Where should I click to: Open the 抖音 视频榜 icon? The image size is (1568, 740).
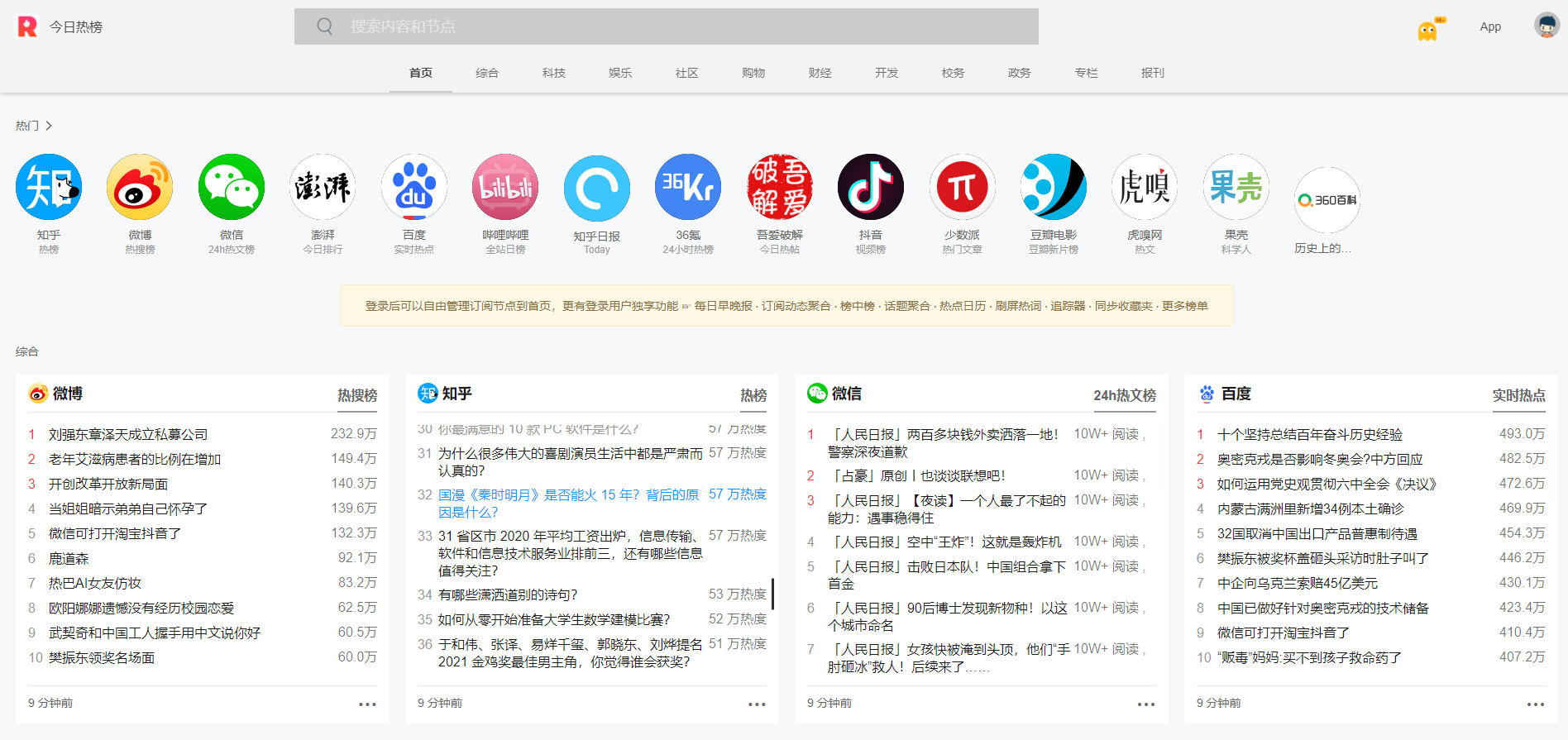pos(871,187)
